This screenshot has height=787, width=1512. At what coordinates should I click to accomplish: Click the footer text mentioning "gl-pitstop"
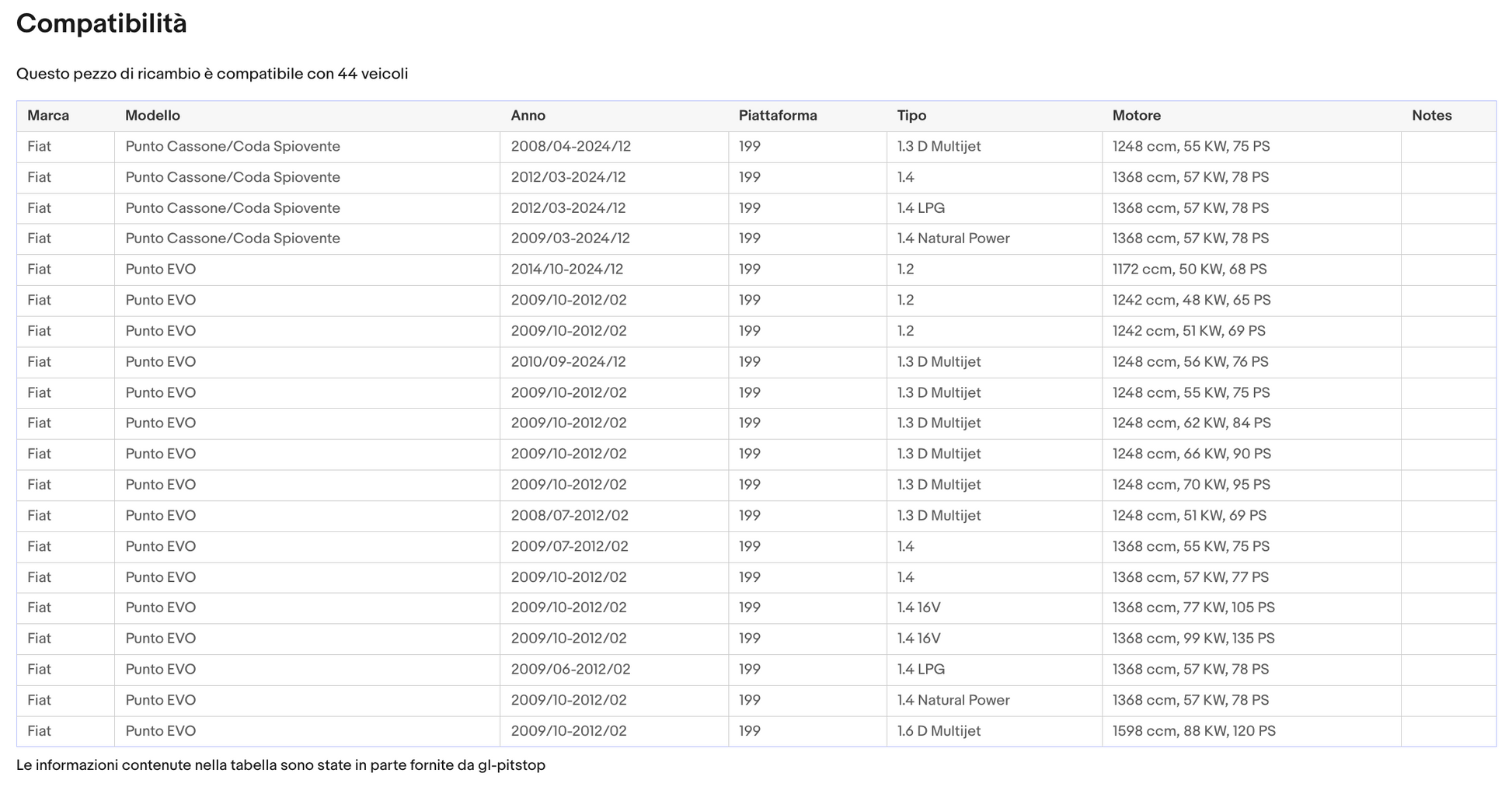(x=280, y=765)
